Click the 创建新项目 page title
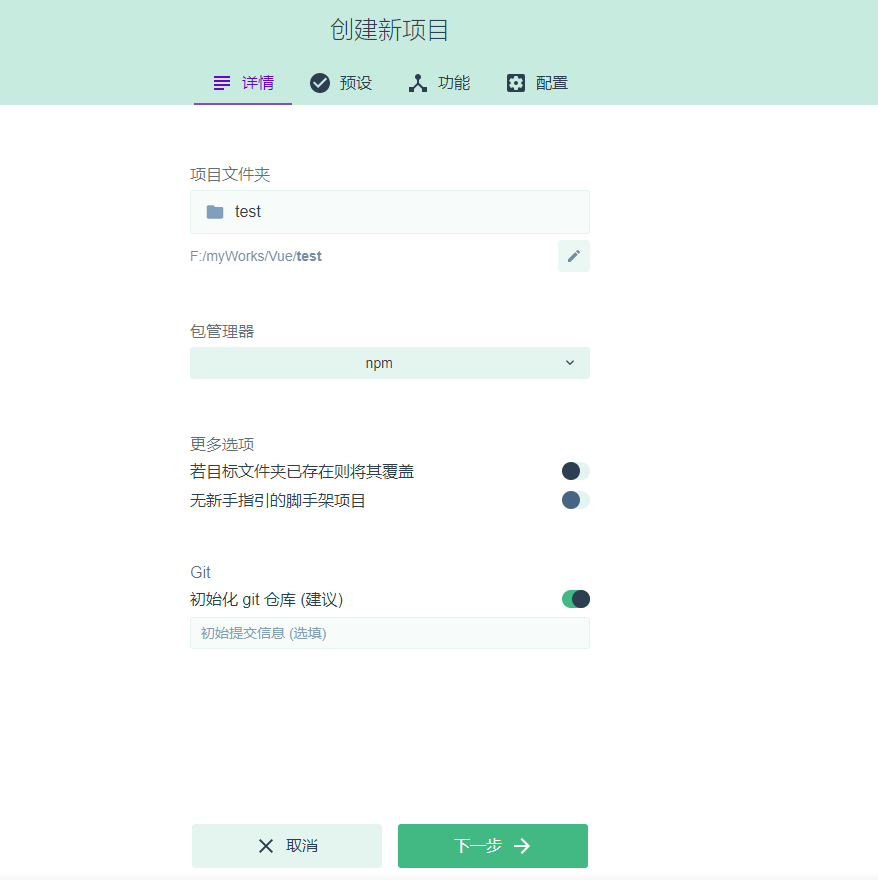 click(390, 30)
